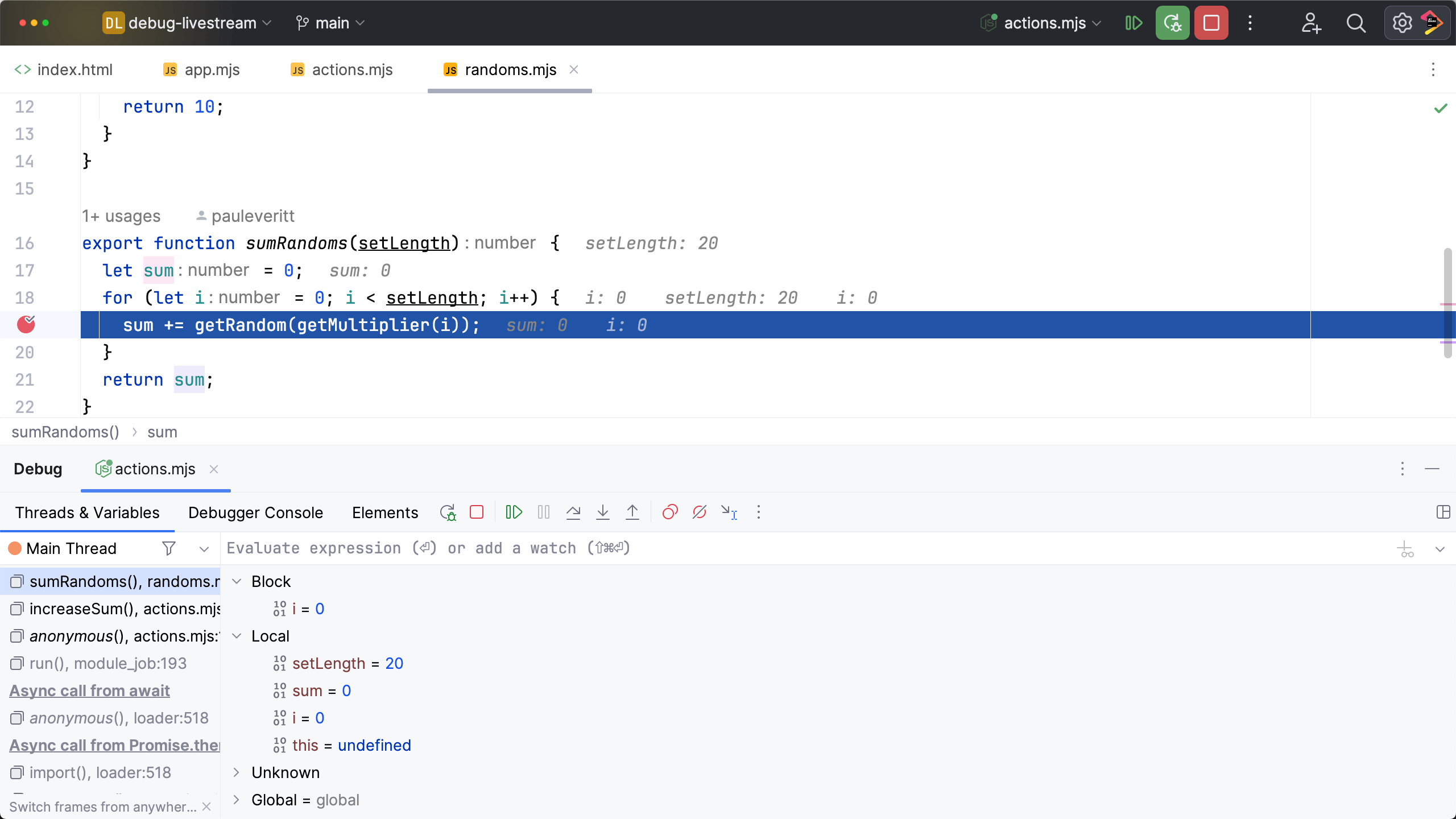Open the main branch dropdown
Image resolution: width=1456 pixels, height=819 pixels.
point(329,23)
